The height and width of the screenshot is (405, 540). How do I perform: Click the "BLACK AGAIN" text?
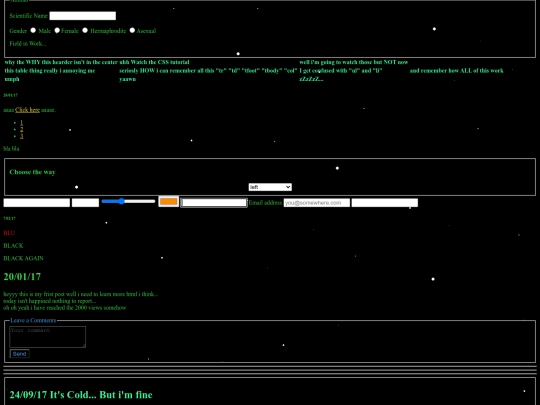(x=23, y=258)
